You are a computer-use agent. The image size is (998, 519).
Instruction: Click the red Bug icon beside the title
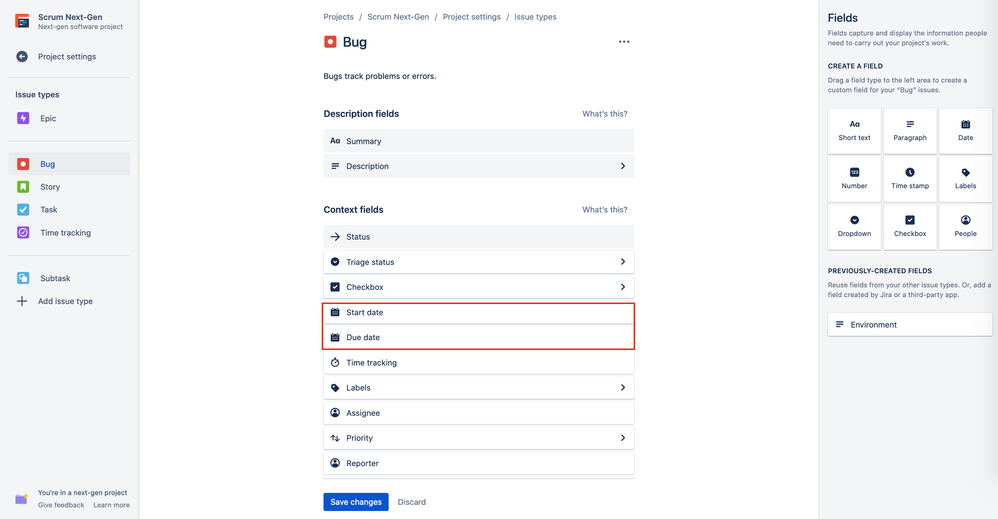(330, 42)
